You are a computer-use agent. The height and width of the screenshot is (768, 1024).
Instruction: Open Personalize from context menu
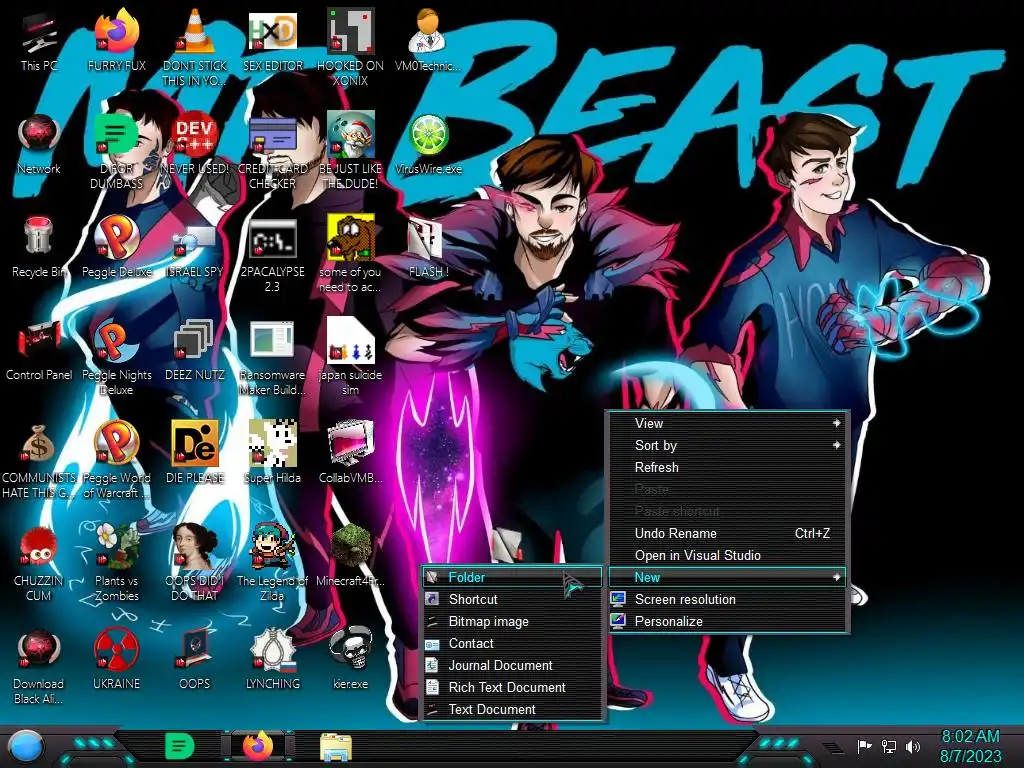coord(729,622)
